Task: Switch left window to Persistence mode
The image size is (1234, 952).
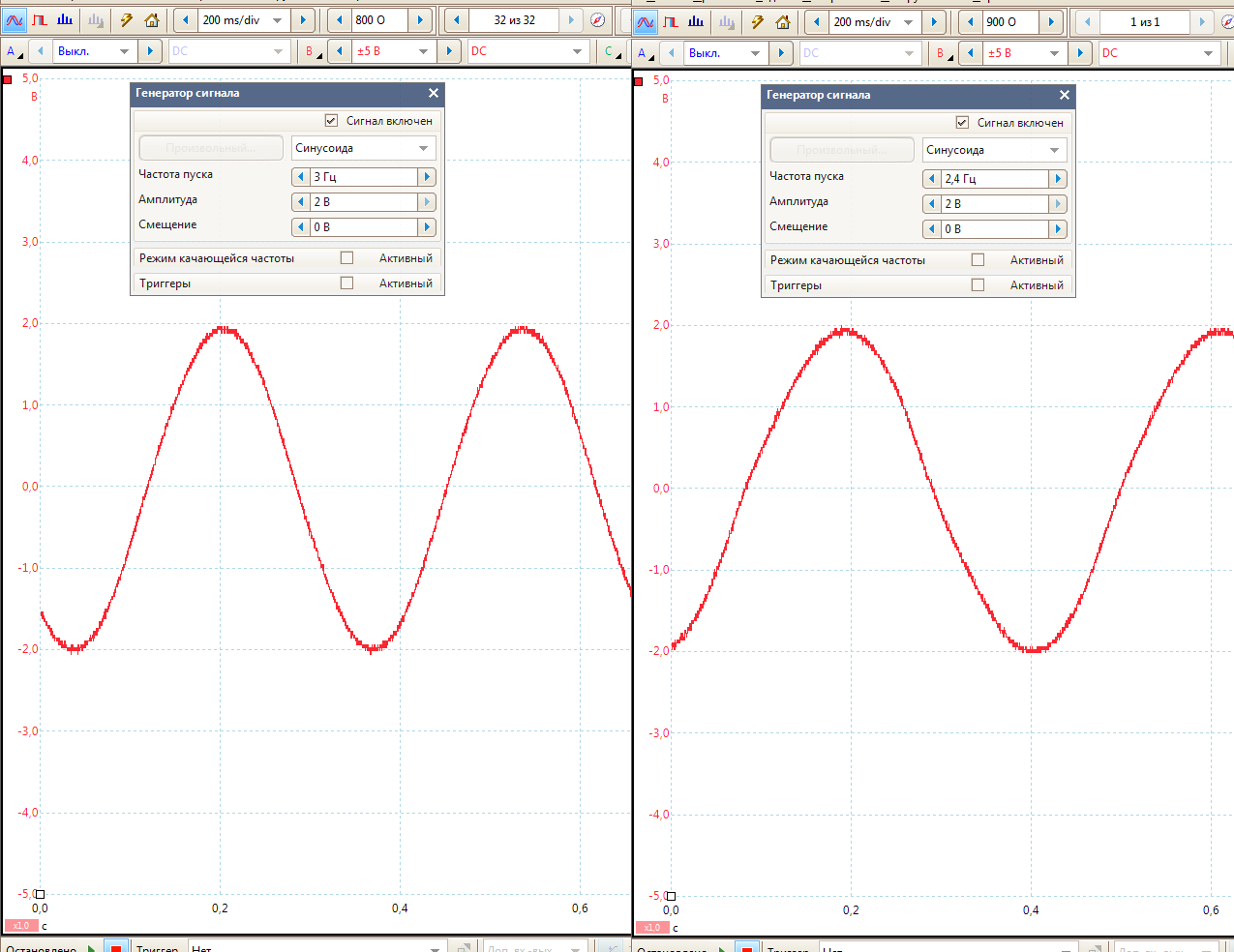Action: [40, 20]
